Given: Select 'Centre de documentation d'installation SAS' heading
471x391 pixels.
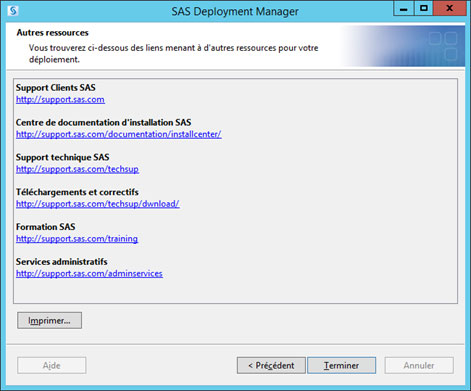Looking at the screenshot, I should (x=103, y=123).
